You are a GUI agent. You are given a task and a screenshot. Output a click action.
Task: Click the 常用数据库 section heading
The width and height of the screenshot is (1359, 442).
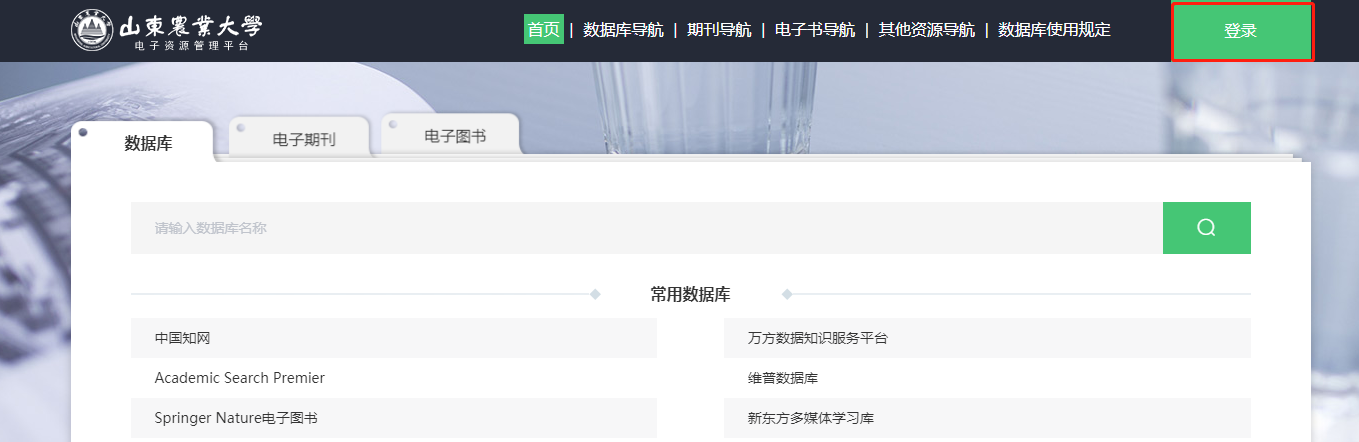[x=690, y=295]
